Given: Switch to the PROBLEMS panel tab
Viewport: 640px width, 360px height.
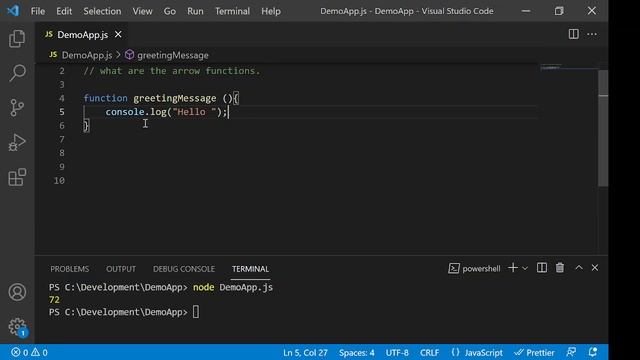Looking at the screenshot, I should pos(70,269).
